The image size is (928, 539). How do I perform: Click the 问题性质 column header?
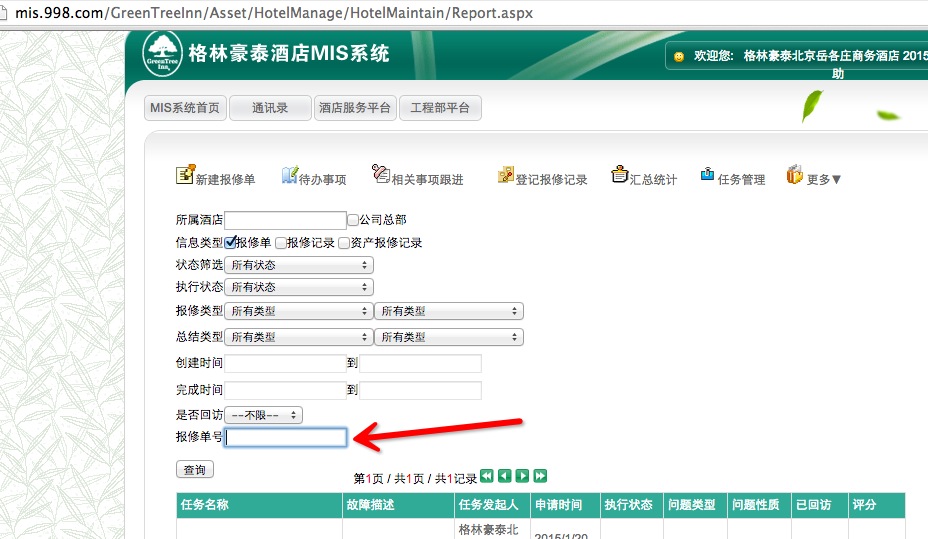[x=759, y=505]
